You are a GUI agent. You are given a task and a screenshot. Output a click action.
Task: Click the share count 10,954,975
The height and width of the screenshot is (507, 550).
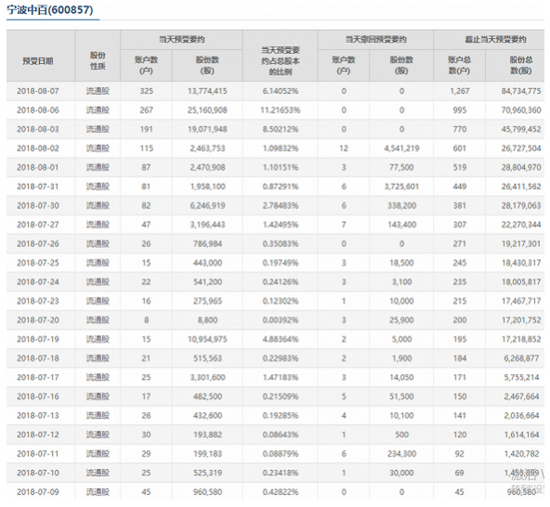coord(207,339)
